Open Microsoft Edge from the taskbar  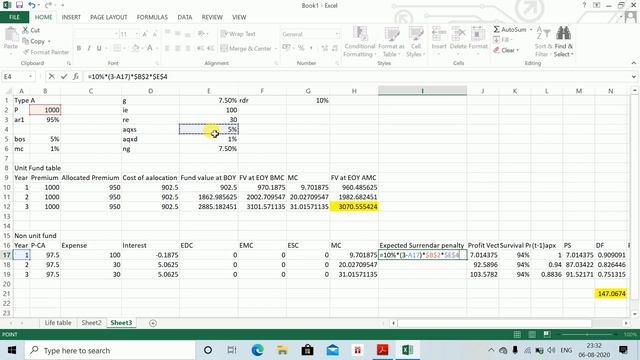pos(257,350)
